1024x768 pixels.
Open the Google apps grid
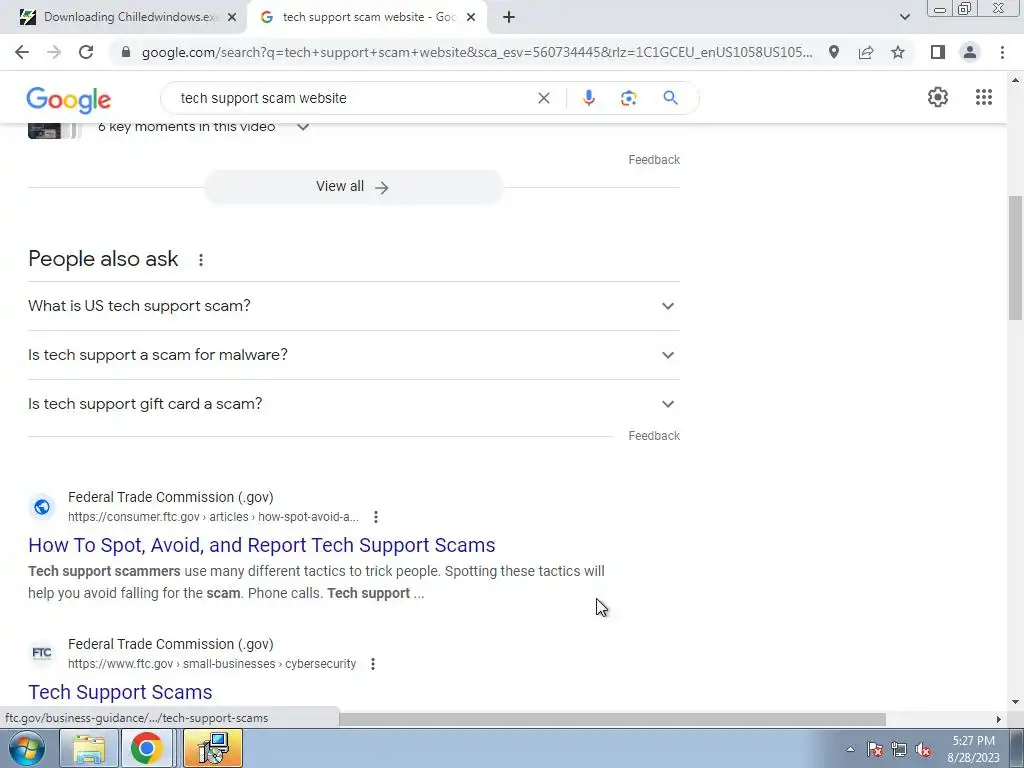984,97
